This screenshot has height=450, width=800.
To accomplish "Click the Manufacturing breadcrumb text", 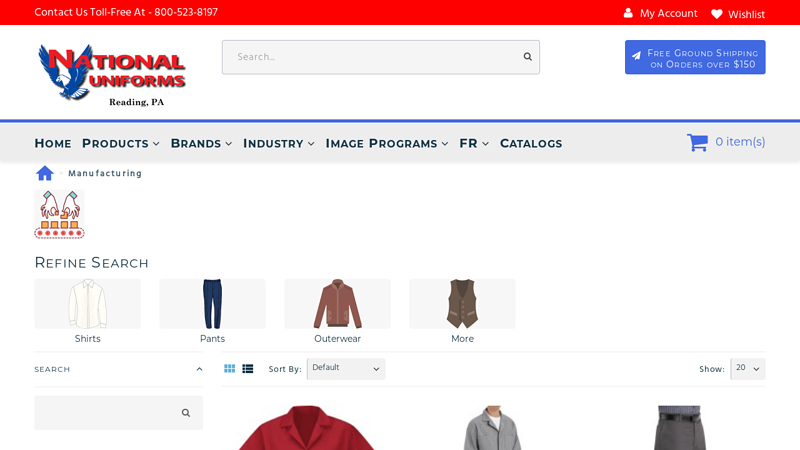I will pos(105,173).
